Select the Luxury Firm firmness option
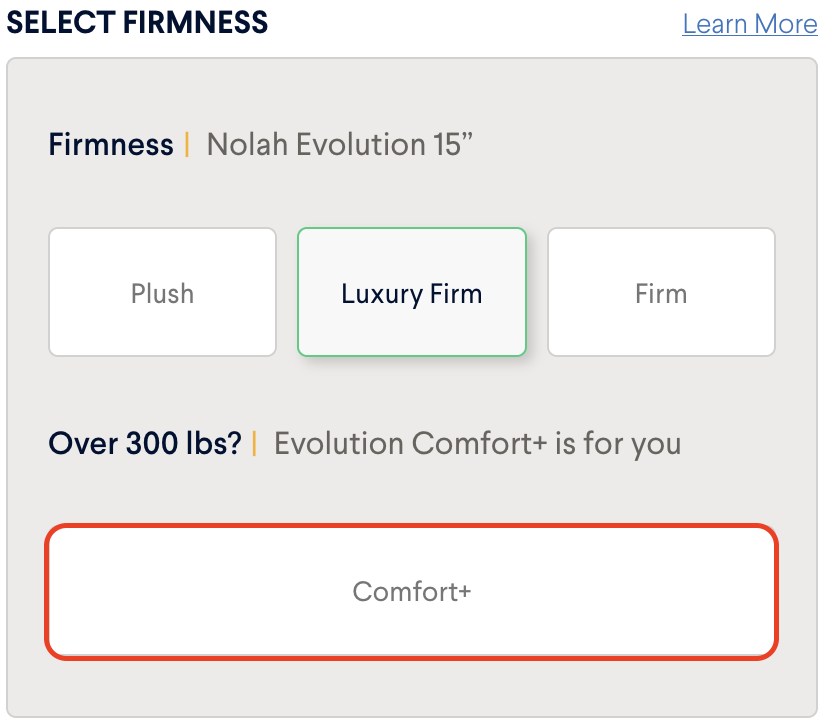Screen dimensions: 826x724 coord(411,292)
